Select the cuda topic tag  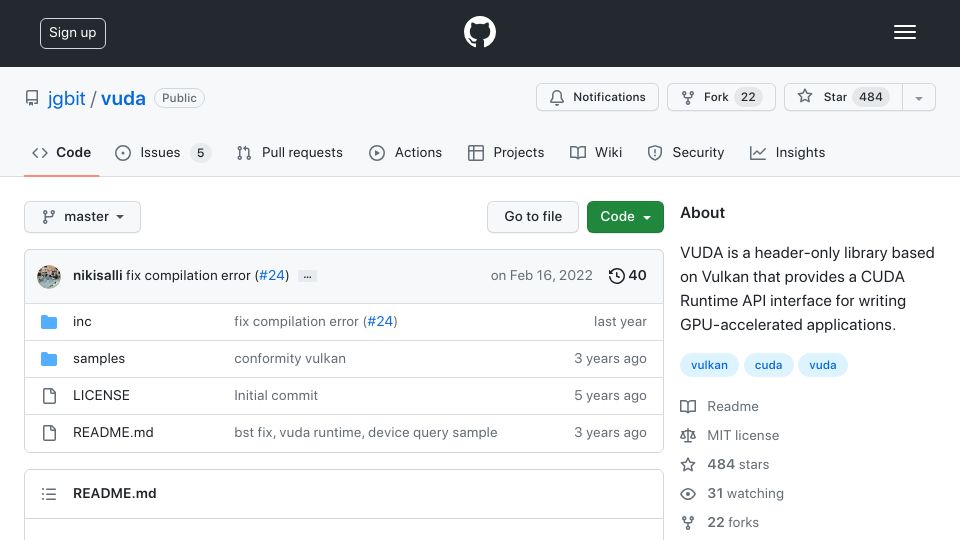tap(768, 365)
